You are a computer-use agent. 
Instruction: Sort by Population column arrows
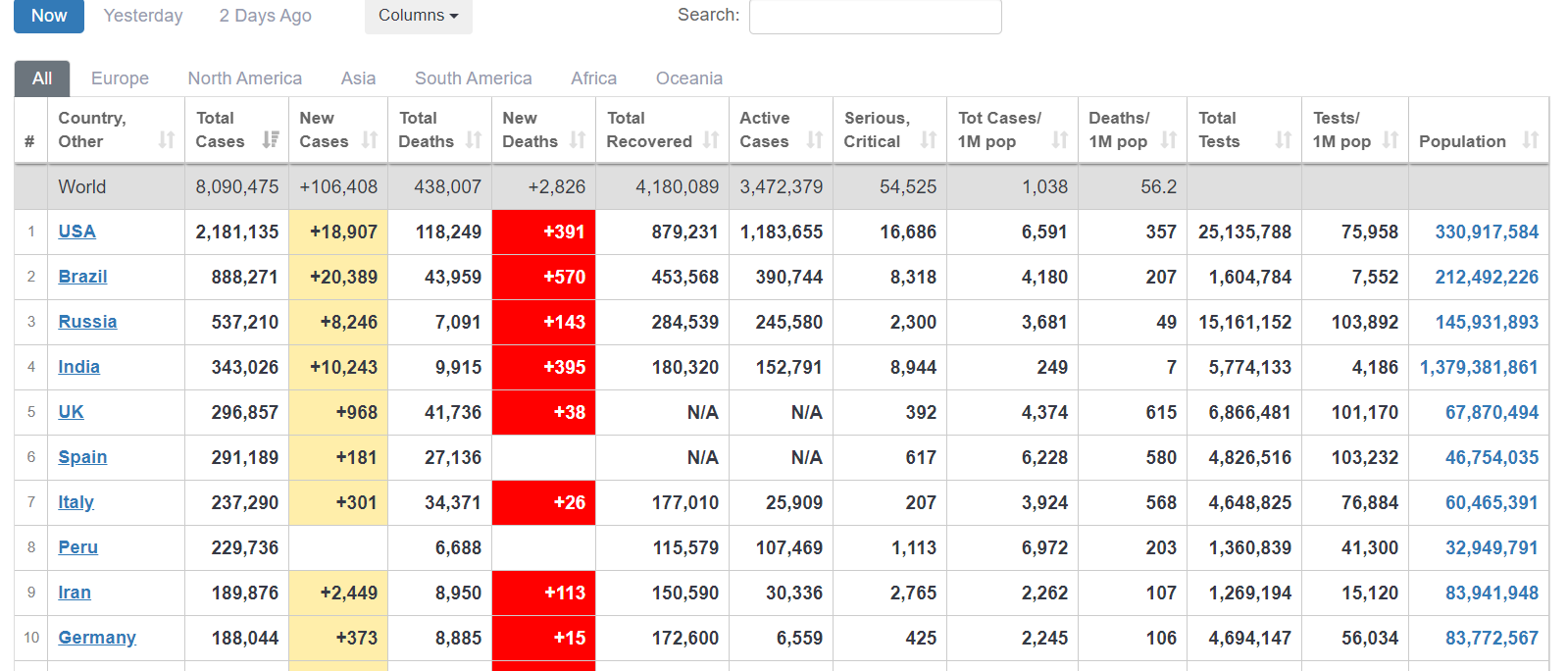(1531, 140)
